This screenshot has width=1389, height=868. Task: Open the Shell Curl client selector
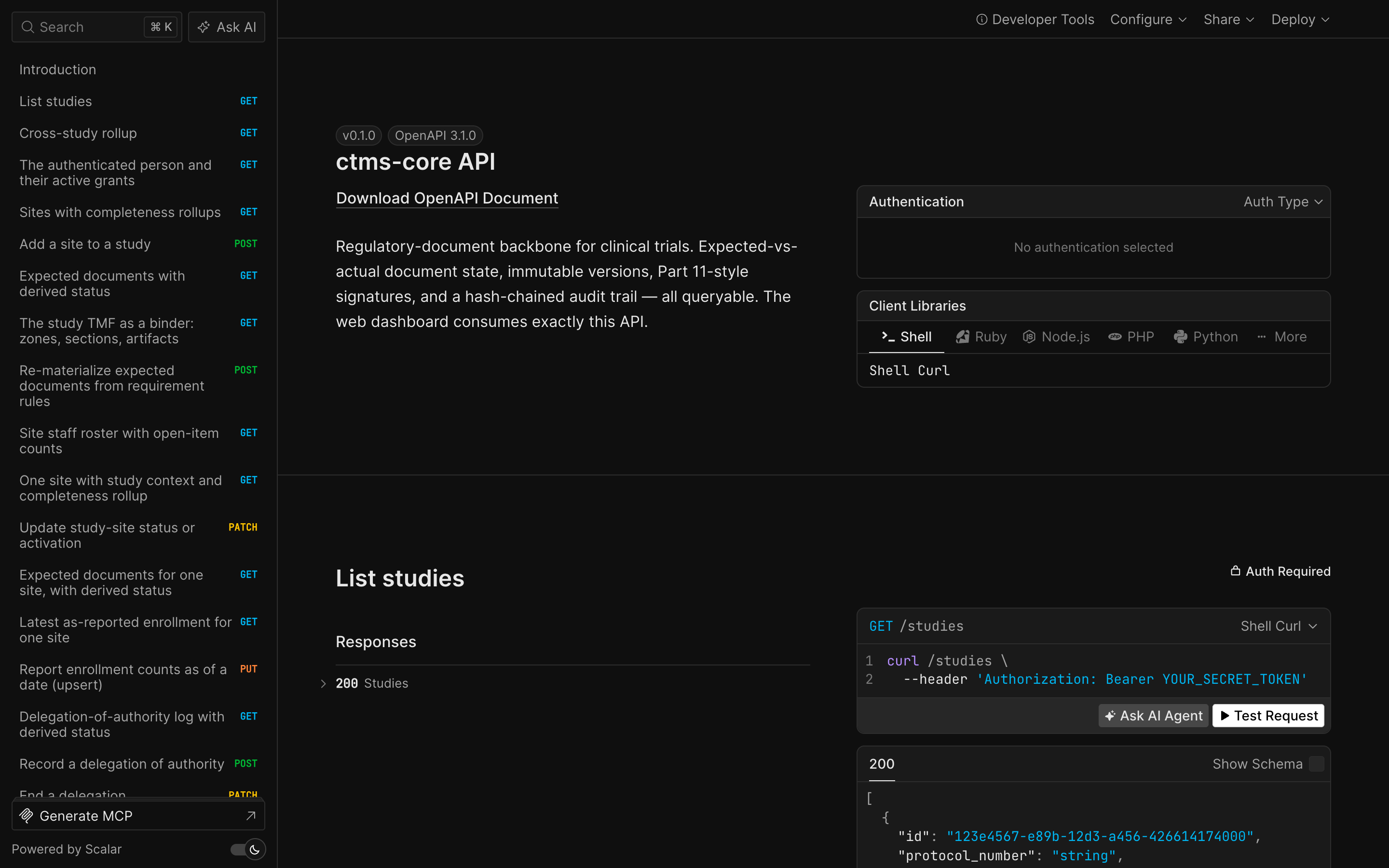tap(1279, 626)
